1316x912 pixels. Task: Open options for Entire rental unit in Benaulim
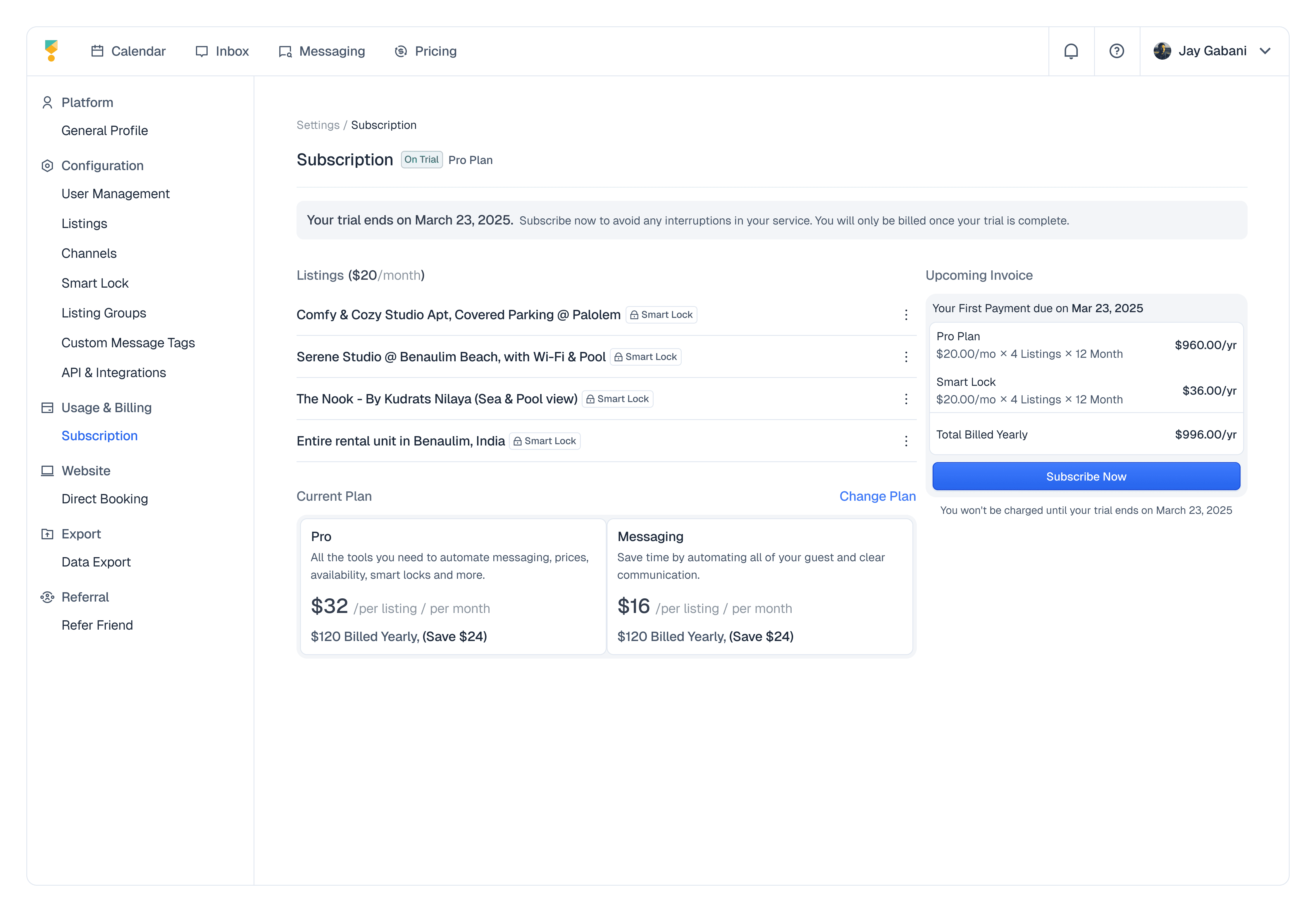(905, 441)
